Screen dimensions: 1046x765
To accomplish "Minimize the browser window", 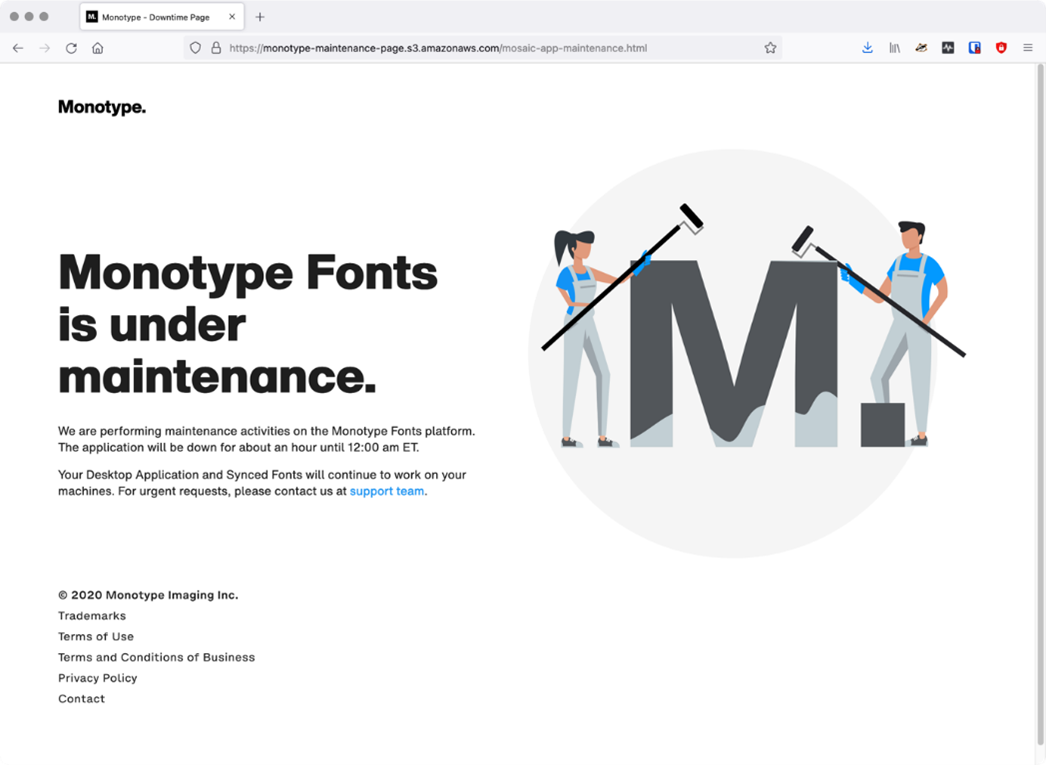I will click(29, 17).
